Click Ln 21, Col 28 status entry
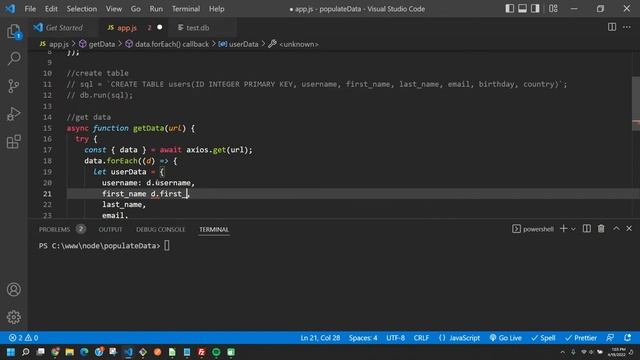This screenshot has height=360, width=640. (320, 338)
